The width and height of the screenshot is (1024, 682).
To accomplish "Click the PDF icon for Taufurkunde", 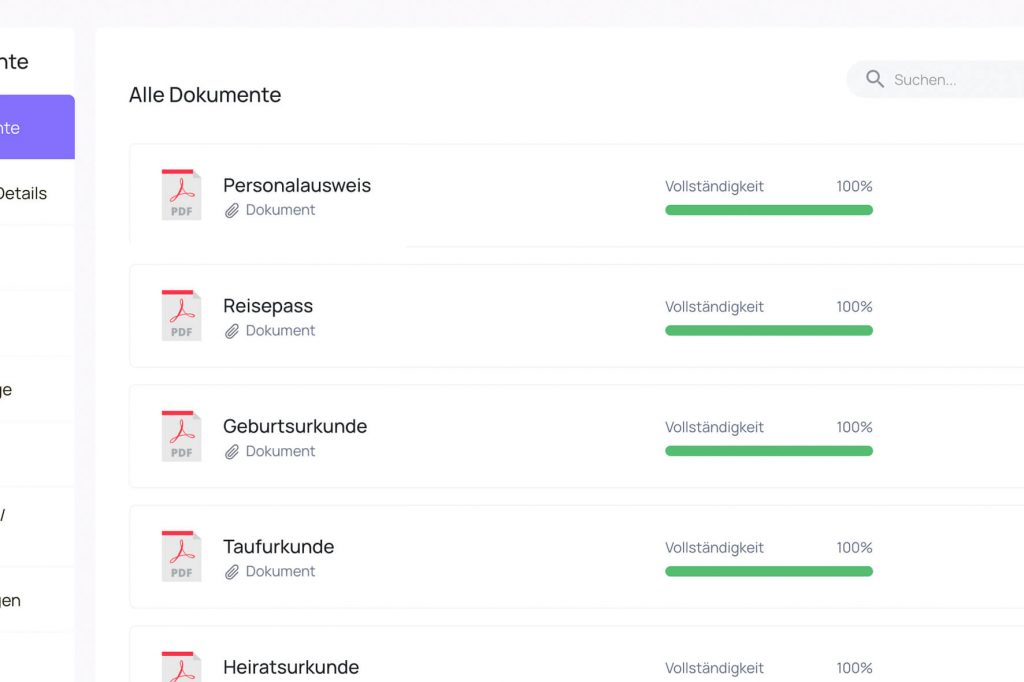I will pyautogui.click(x=181, y=557).
